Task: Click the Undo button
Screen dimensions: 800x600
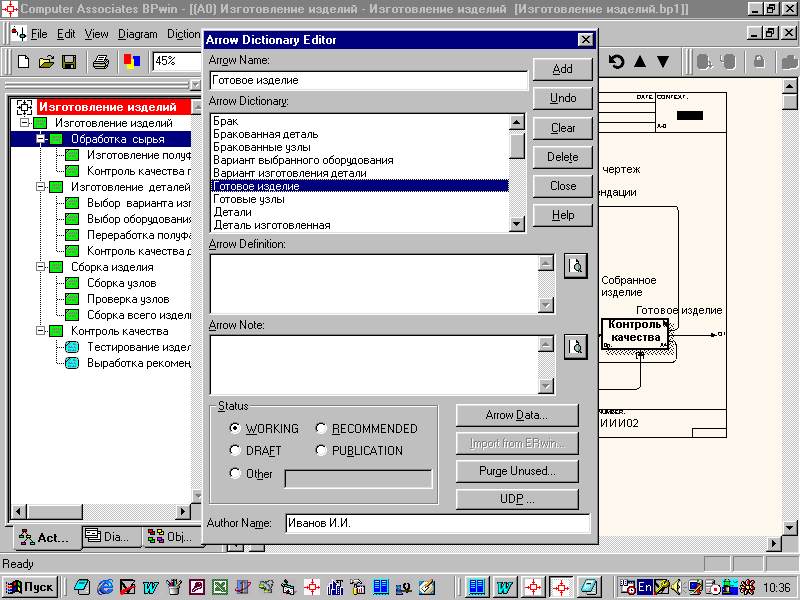Action: 562,98
